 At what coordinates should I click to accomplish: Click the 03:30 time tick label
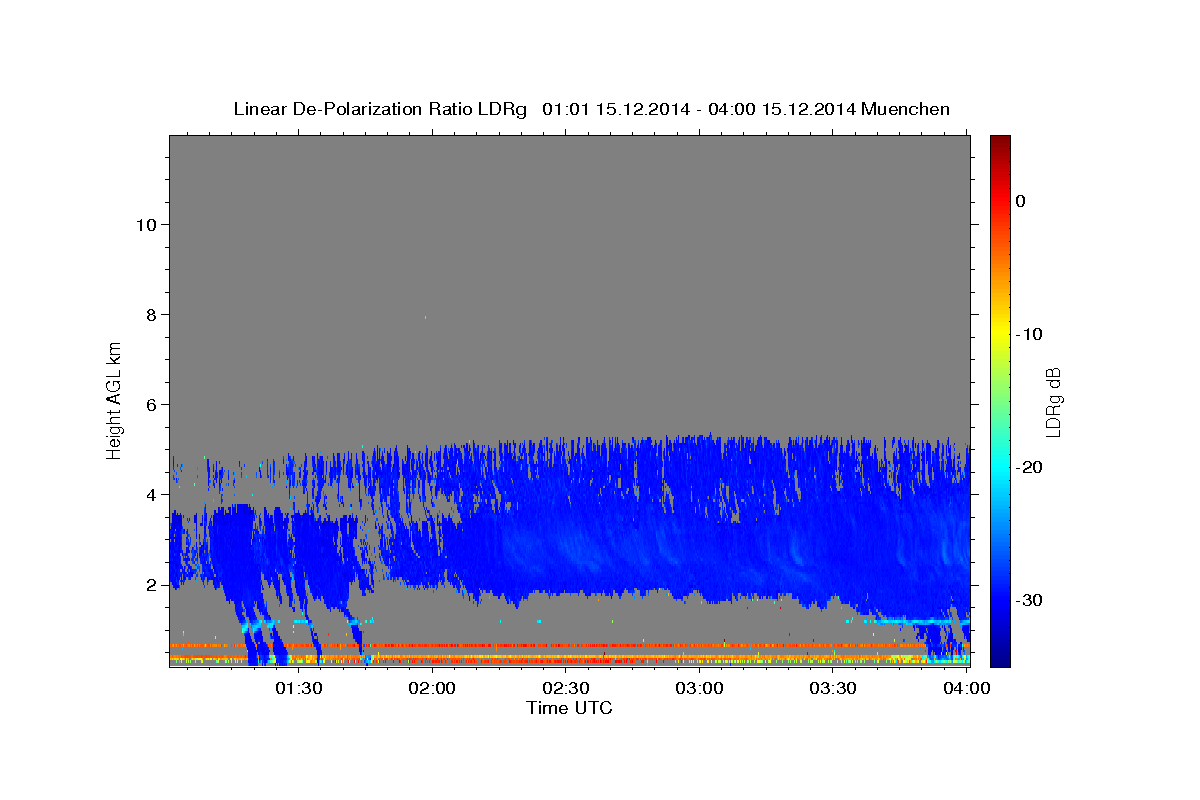click(x=833, y=688)
